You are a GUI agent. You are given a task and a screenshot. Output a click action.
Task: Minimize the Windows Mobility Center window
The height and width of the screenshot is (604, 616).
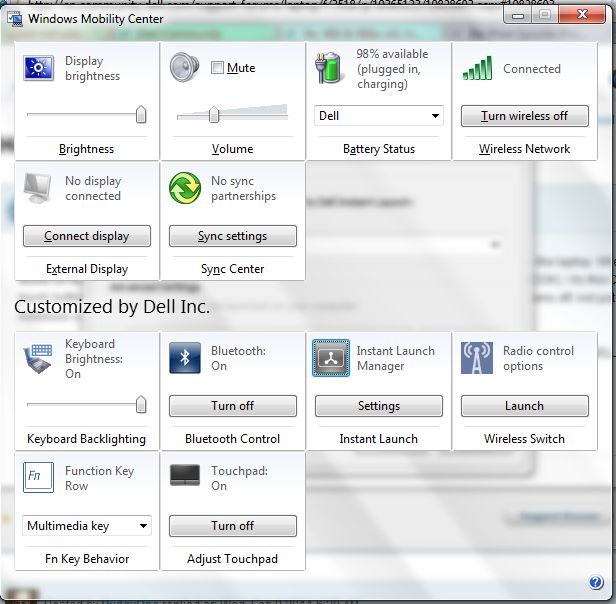click(x=518, y=15)
